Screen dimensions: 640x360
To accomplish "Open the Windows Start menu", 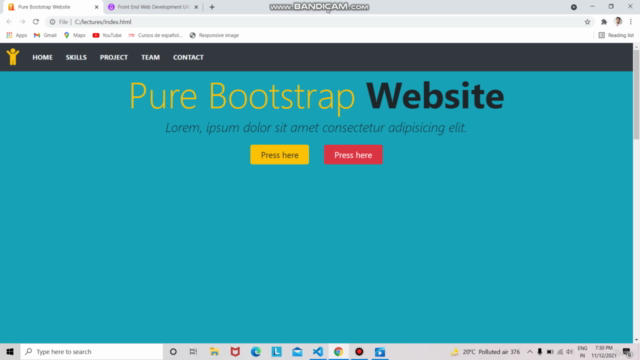I will [x=10, y=351].
